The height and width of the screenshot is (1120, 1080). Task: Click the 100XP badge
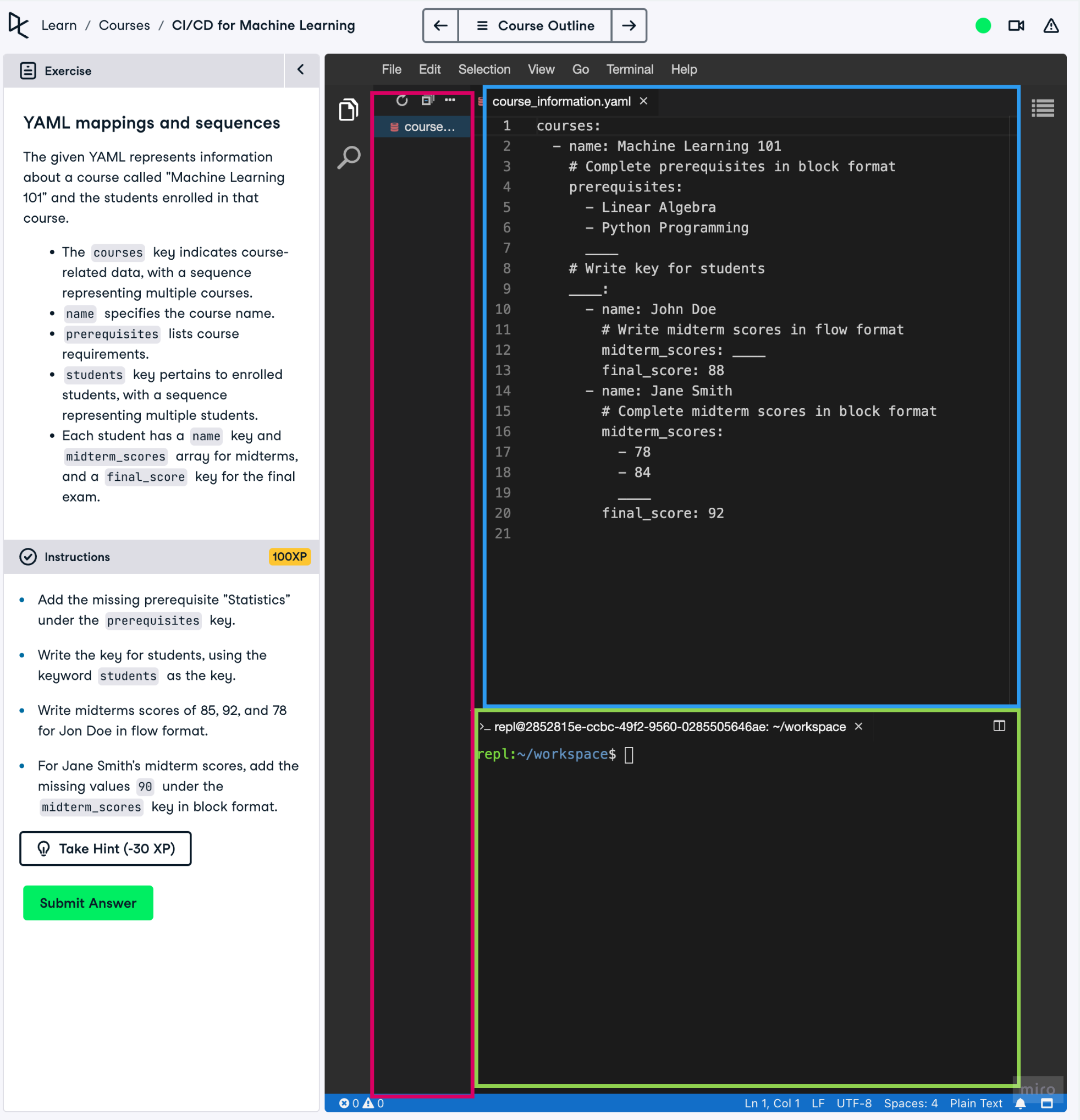(x=290, y=557)
